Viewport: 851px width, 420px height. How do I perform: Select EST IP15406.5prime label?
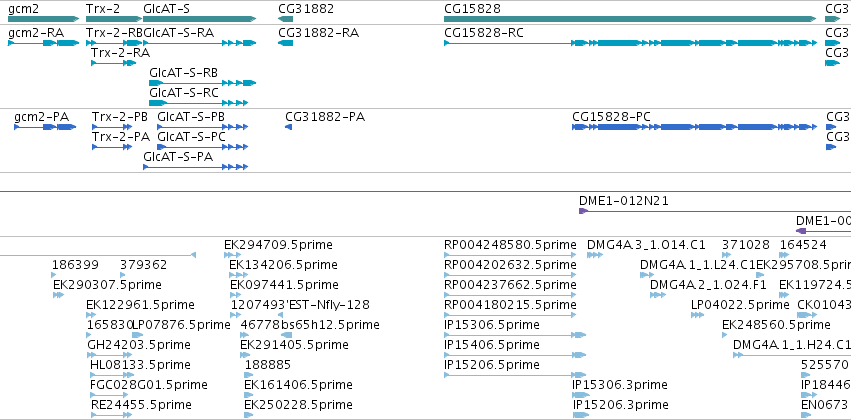pyautogui.click(x=492, y=345)
